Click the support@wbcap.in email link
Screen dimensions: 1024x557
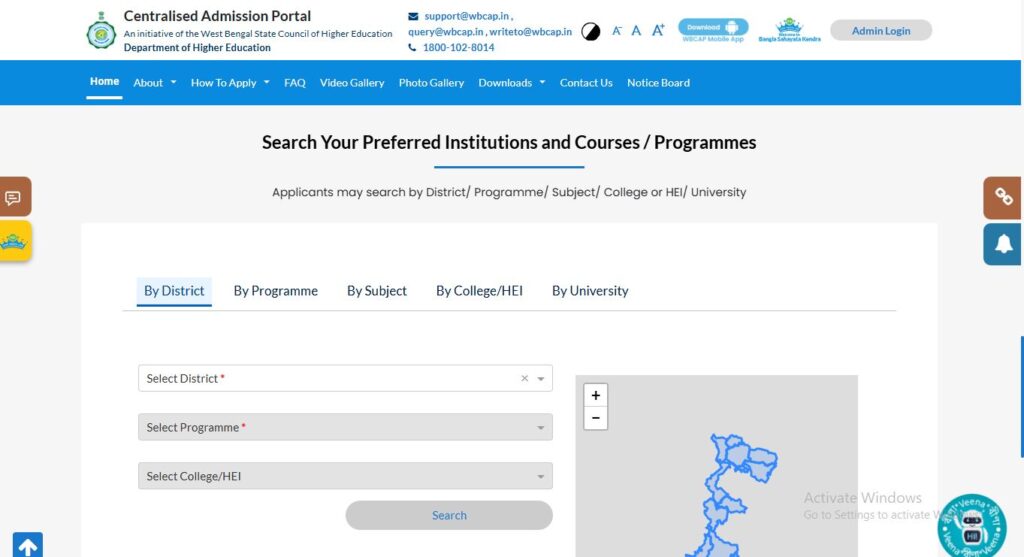pos(466,16)
